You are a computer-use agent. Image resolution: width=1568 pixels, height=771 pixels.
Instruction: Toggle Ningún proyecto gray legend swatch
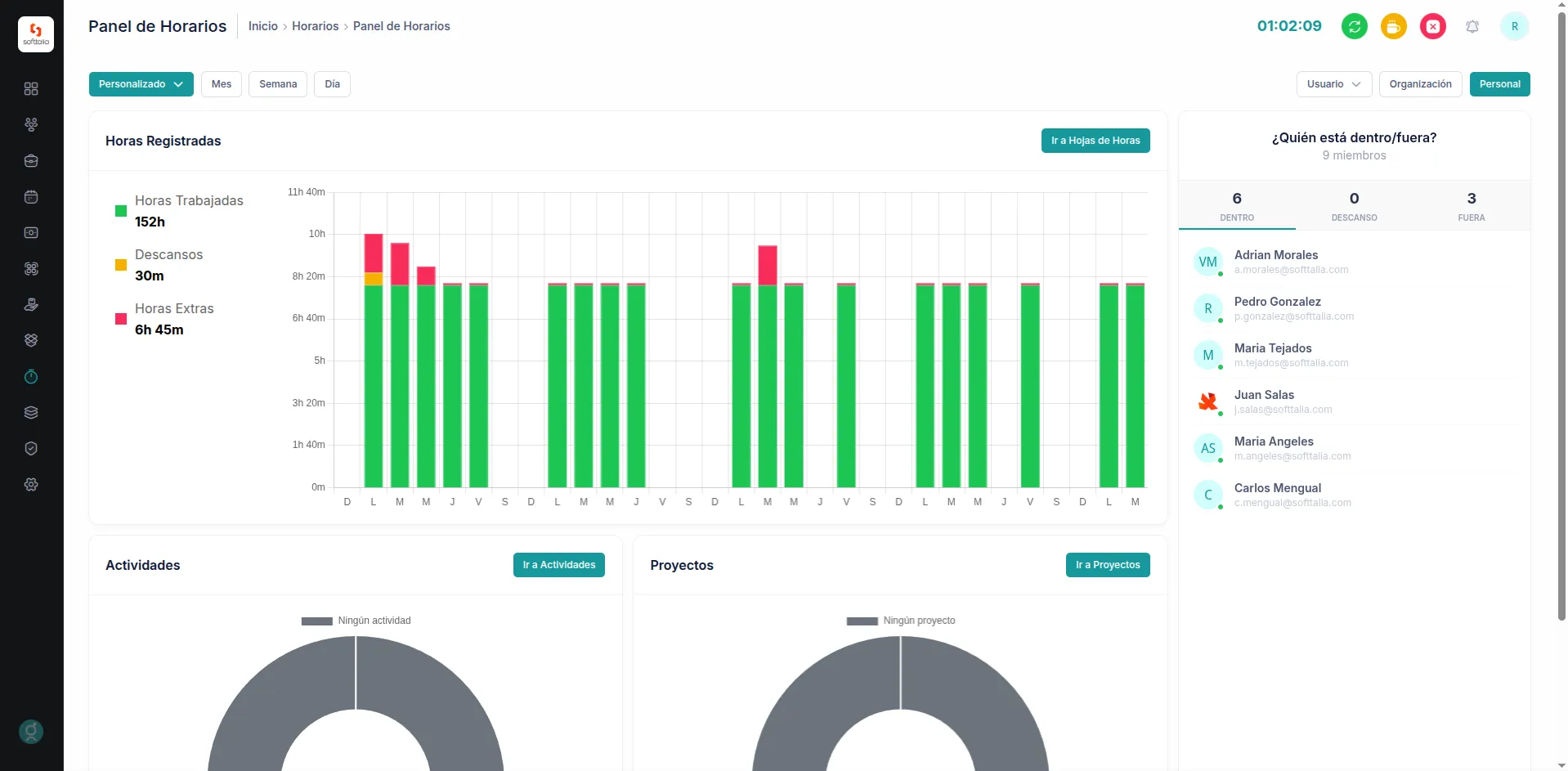(862, 621)
